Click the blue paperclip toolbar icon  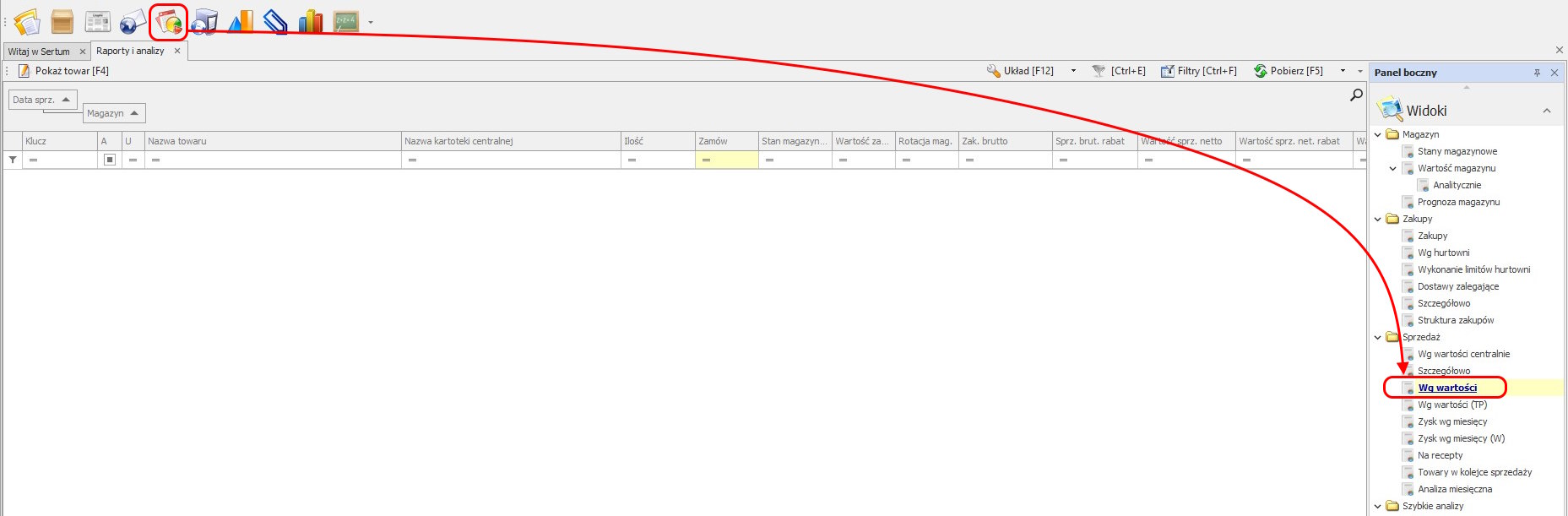coord(275,21)
